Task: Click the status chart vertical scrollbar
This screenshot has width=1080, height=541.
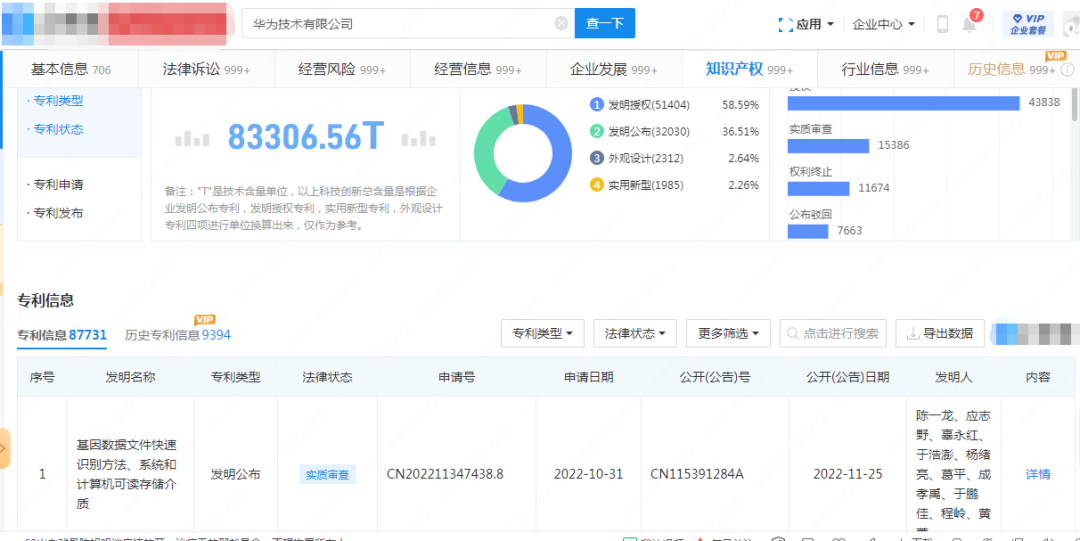Action: (1074, 105)
